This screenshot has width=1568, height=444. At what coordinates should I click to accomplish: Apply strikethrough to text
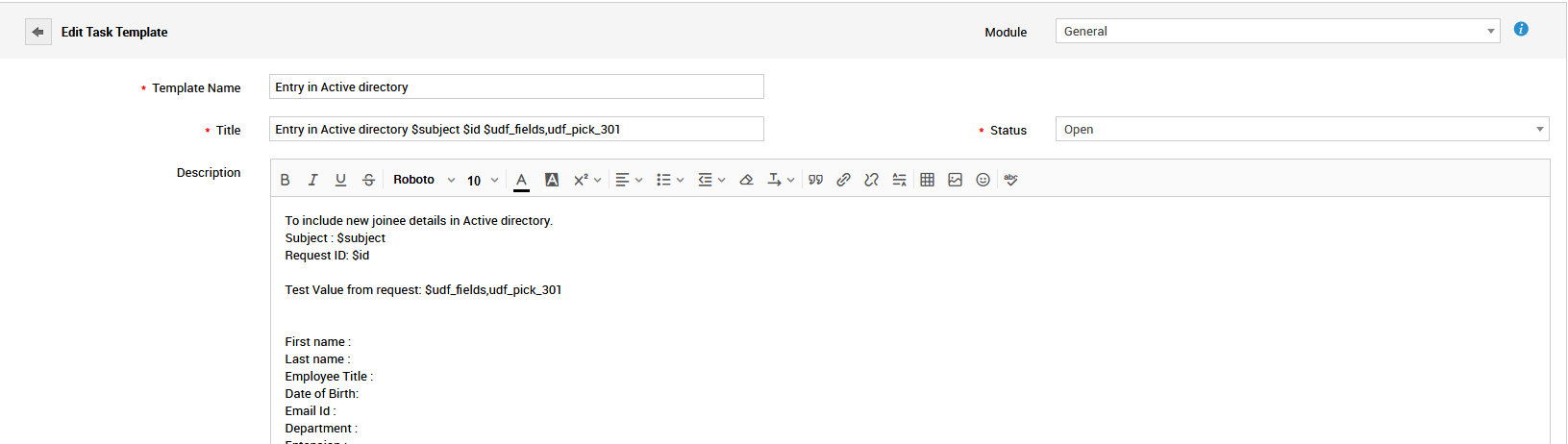(368, 180)
